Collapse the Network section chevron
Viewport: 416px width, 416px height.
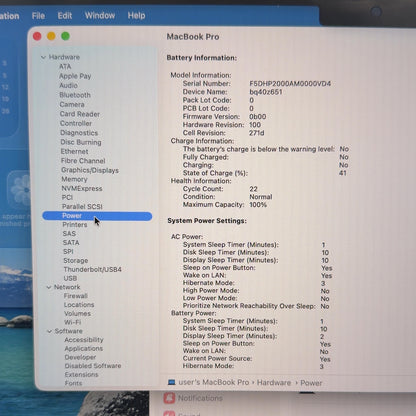pos(49,287)
